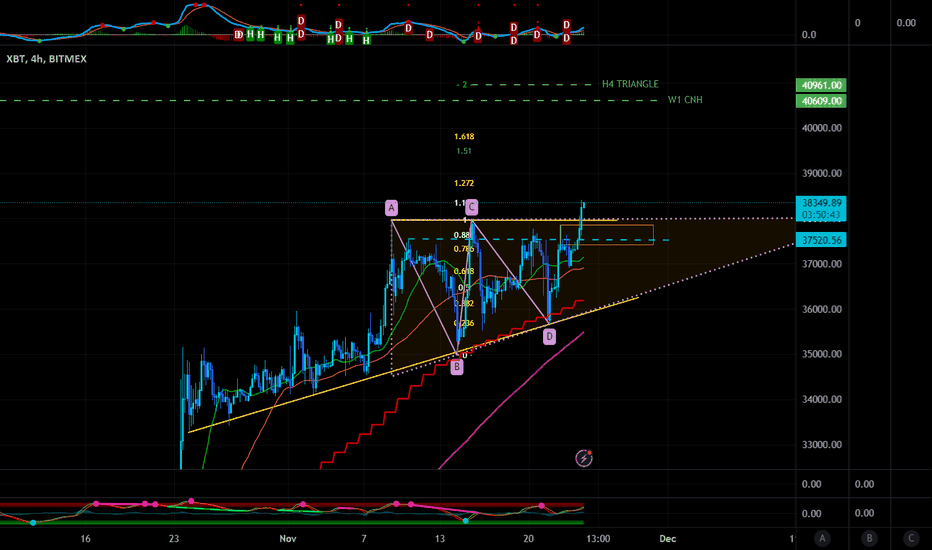932x550 pixels.
Task: Select the 1.272 Fibonacci level label
Action: click(464, 183)
